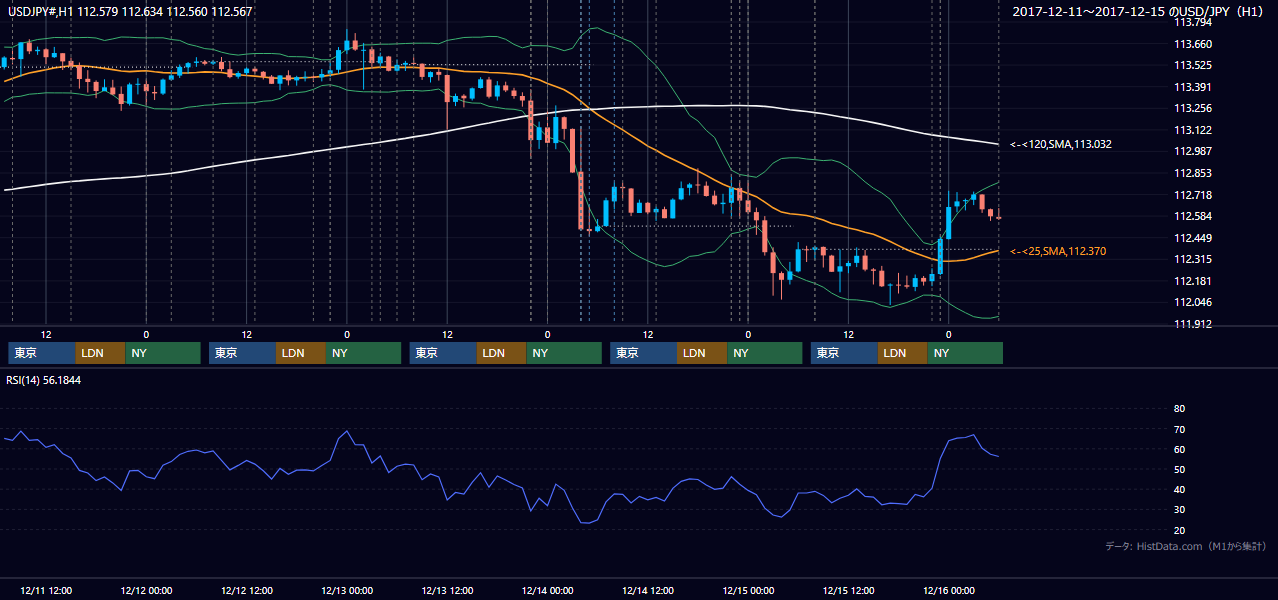Click price axis value 111.912
This screenshot has width=1278, height=600.
1192,324
